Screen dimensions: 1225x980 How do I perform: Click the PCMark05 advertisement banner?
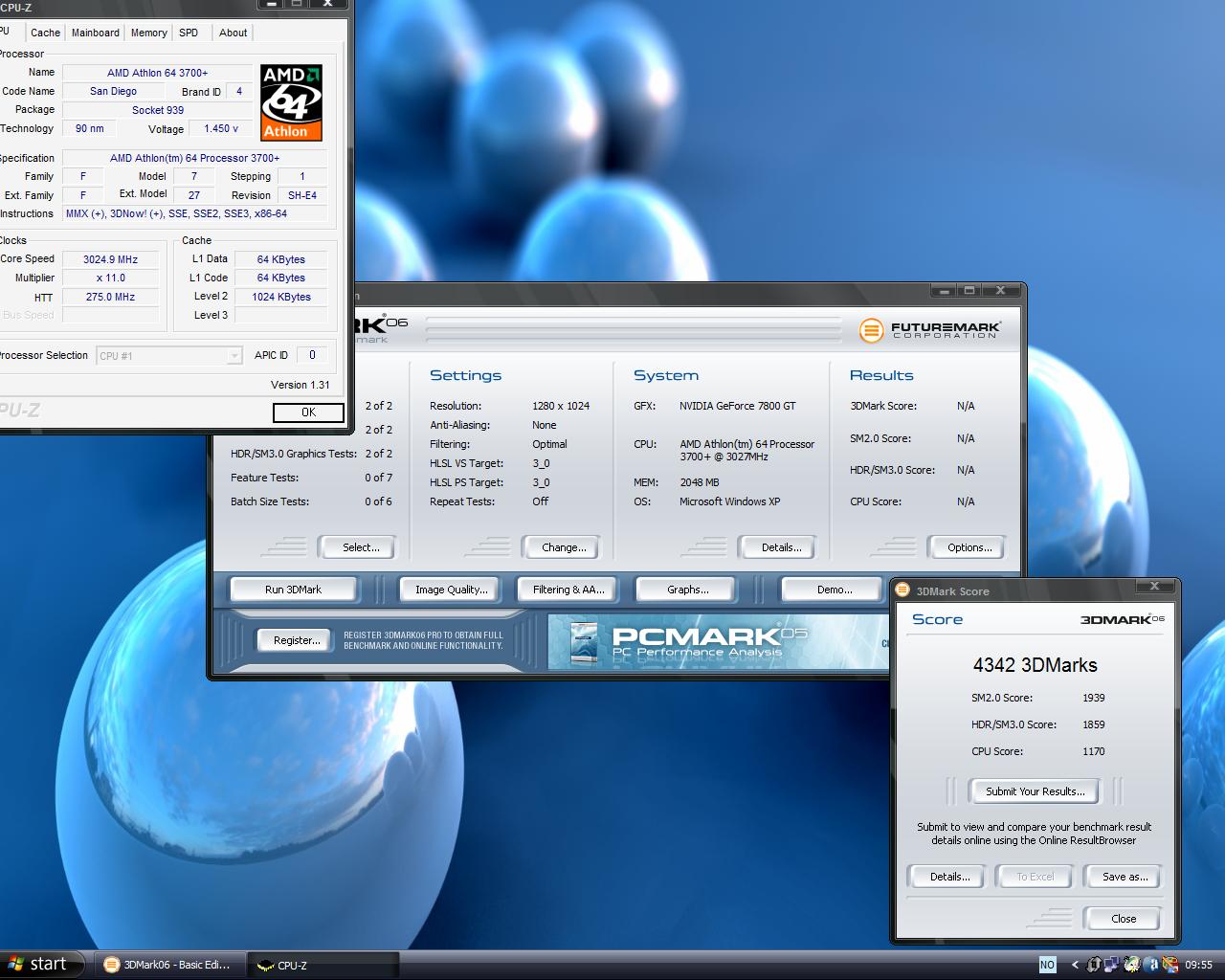(x=718, y=641)
